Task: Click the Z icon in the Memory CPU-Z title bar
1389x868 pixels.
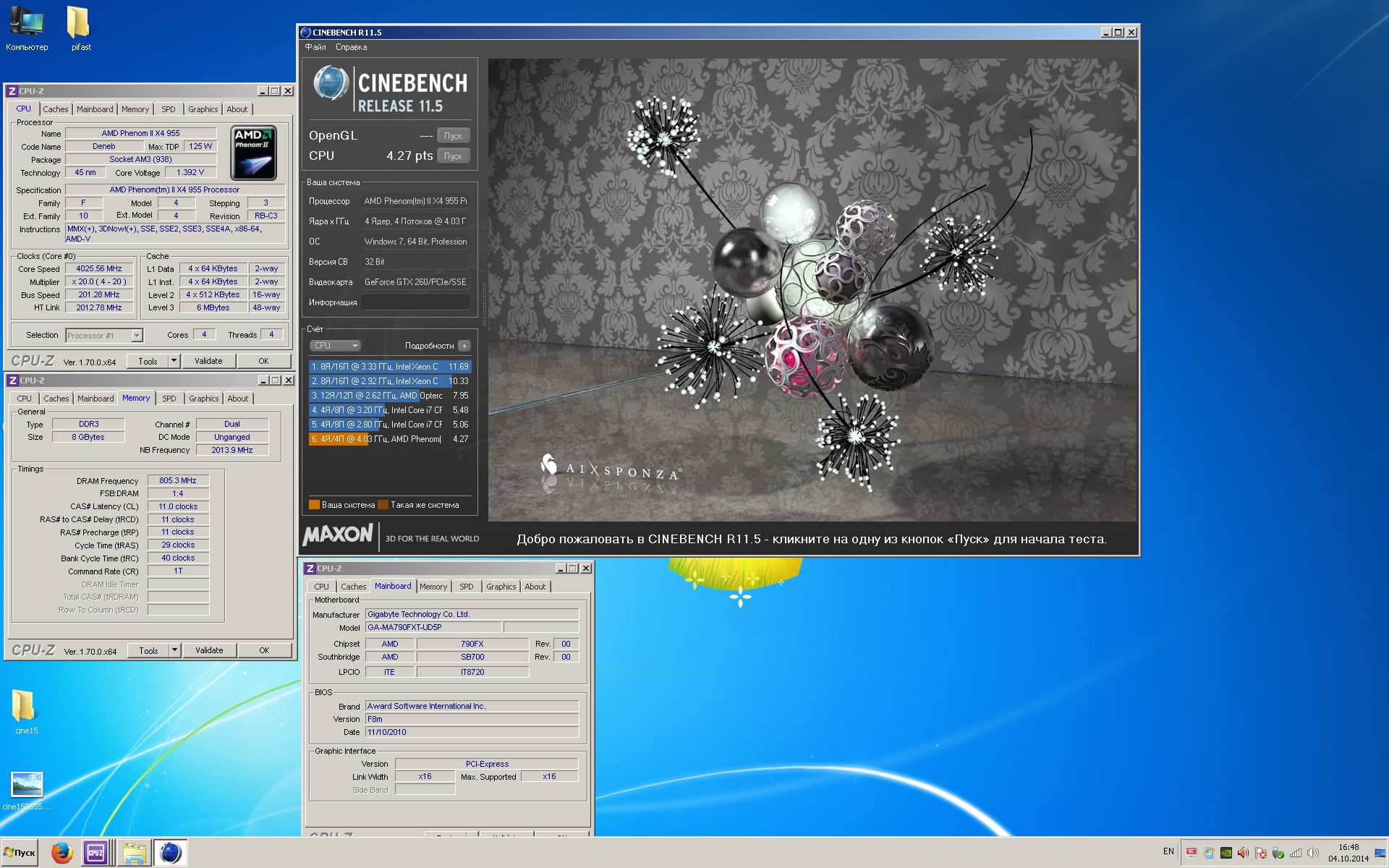Action: [x=12, y=380]
